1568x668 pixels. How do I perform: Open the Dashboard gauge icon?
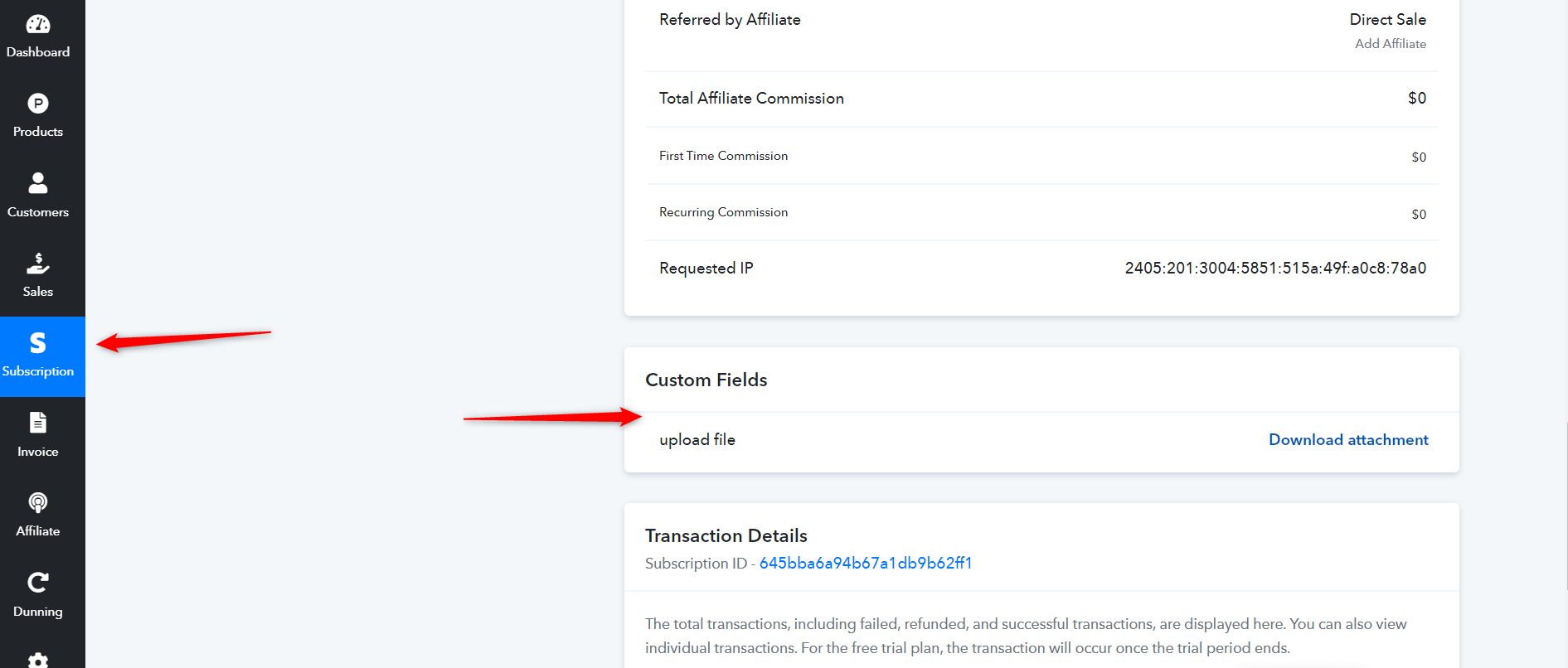click(x=38, y=24)
